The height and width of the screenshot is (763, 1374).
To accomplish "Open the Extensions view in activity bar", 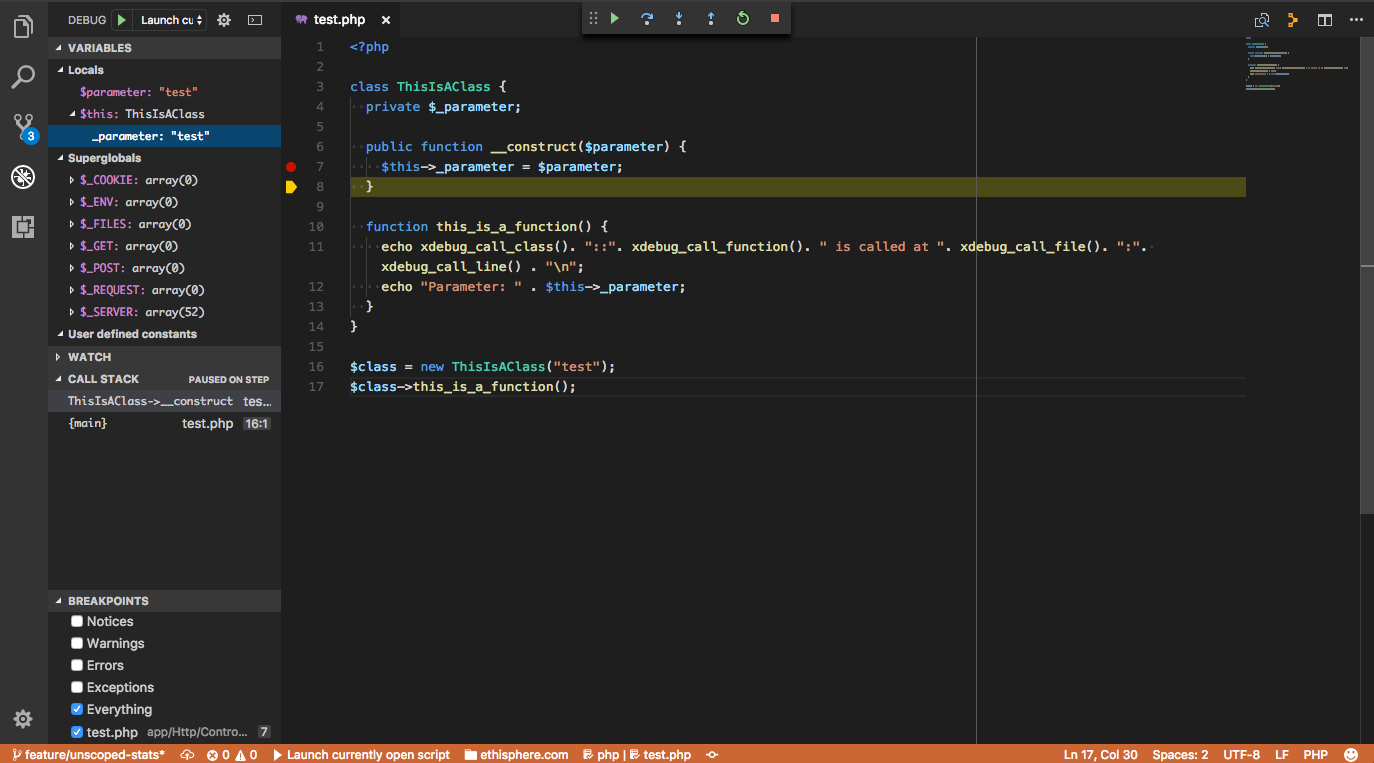I will click(x=23, y=227).
